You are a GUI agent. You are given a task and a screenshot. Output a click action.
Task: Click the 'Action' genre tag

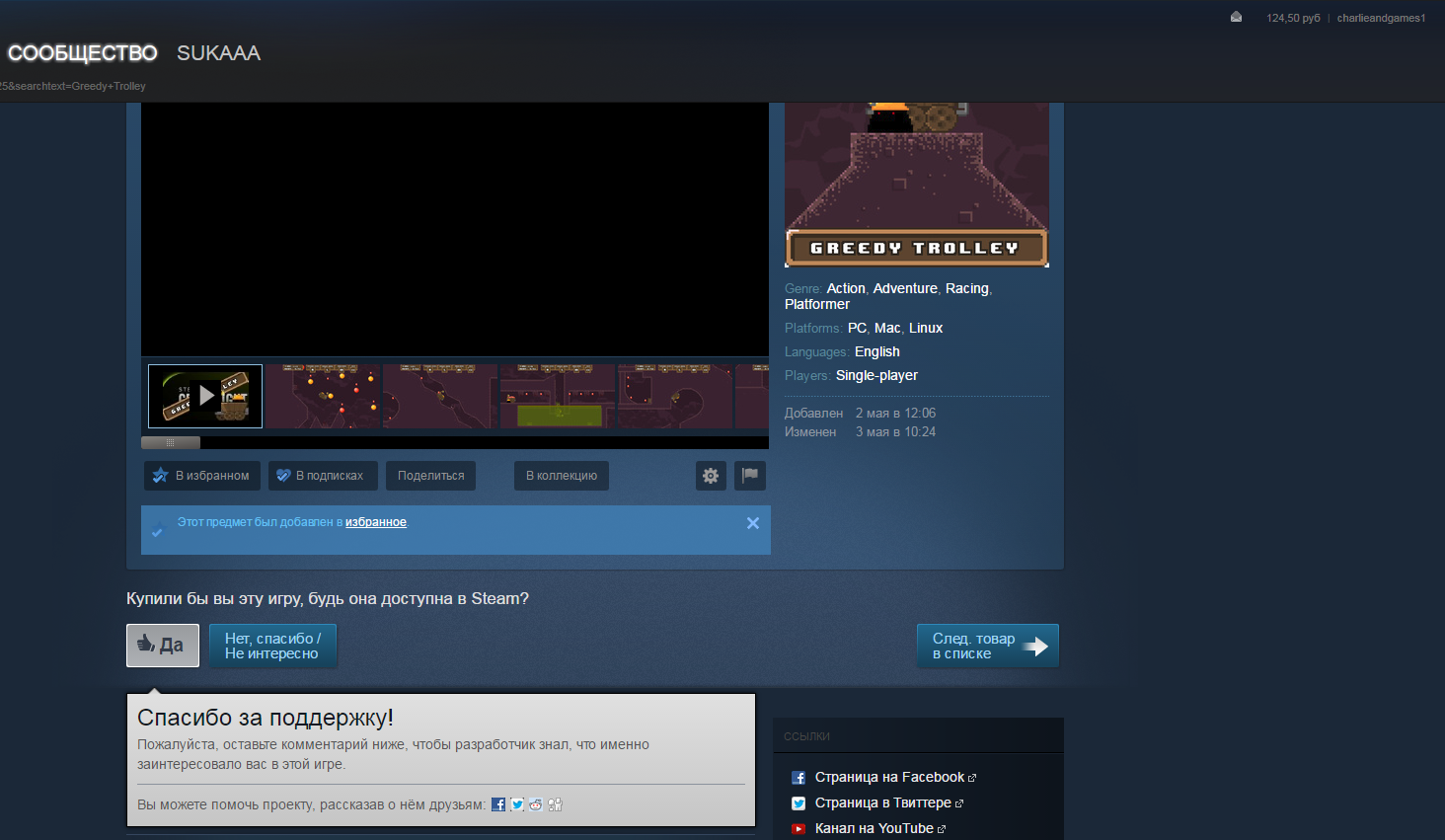tap(846, 288)
